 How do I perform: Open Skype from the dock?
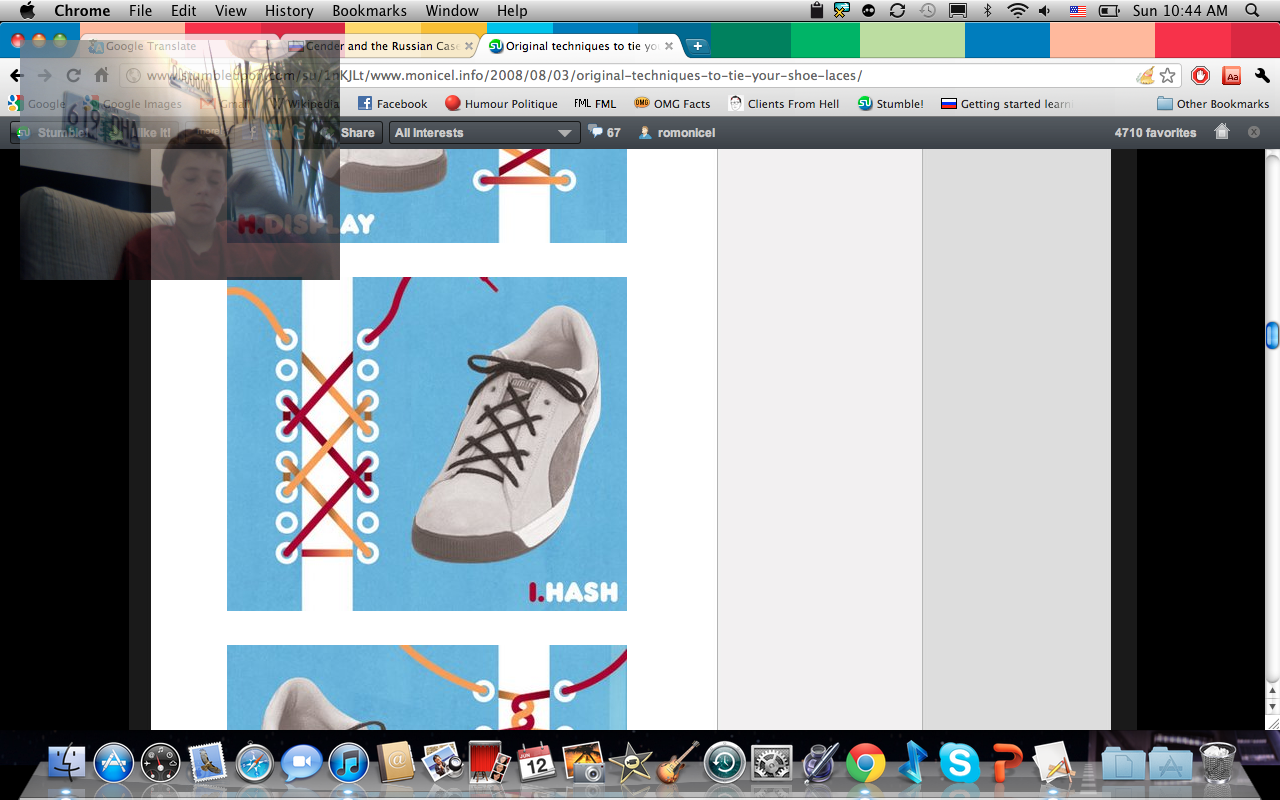coord(959,764)
